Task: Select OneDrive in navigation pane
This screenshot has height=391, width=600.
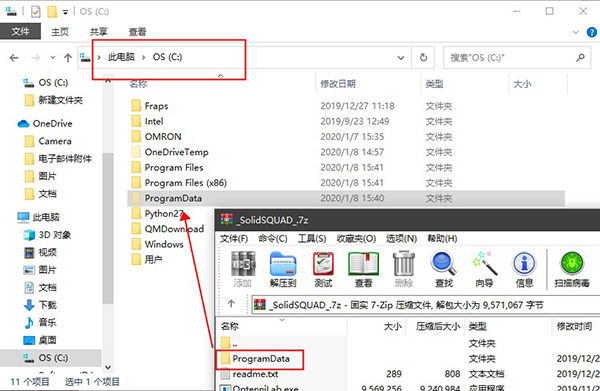Action: pos(45,124)
